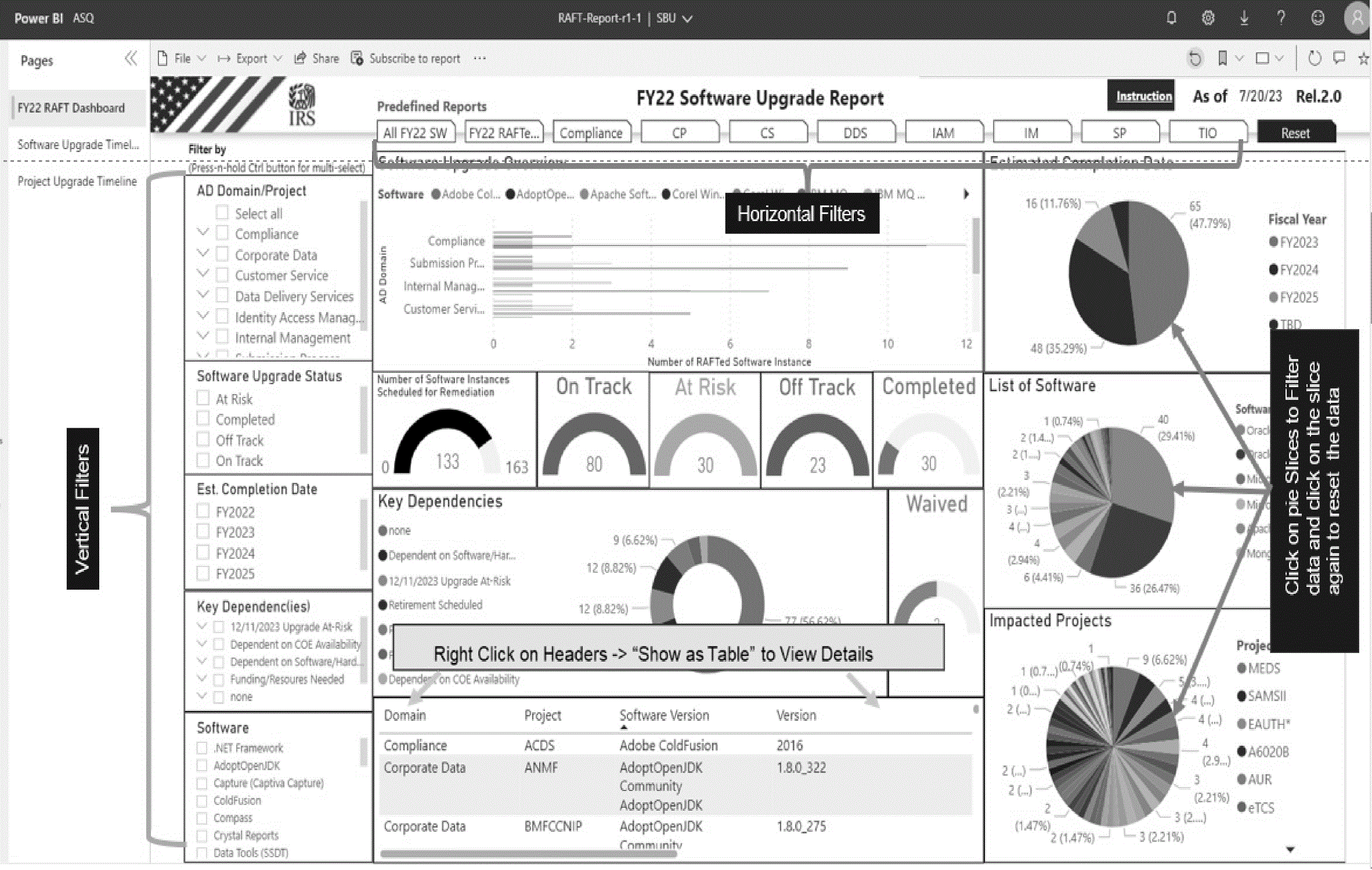Click the download arrow icon

pyautogui.click(x=1244, y=18)
